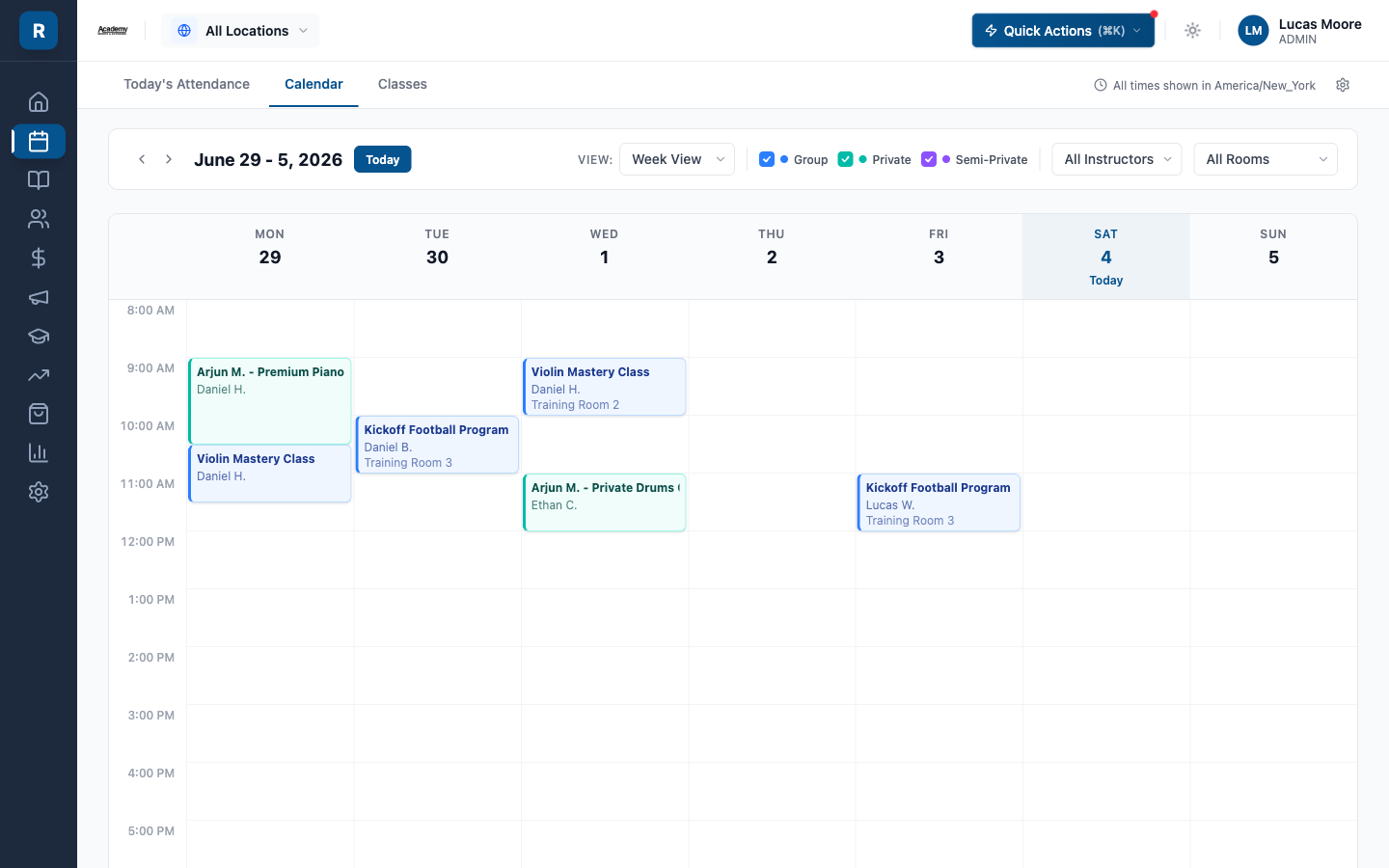Open Wednesday's Violin Mastery Class event
This screenshot has height=868, width=1389.
click(605, 387)
